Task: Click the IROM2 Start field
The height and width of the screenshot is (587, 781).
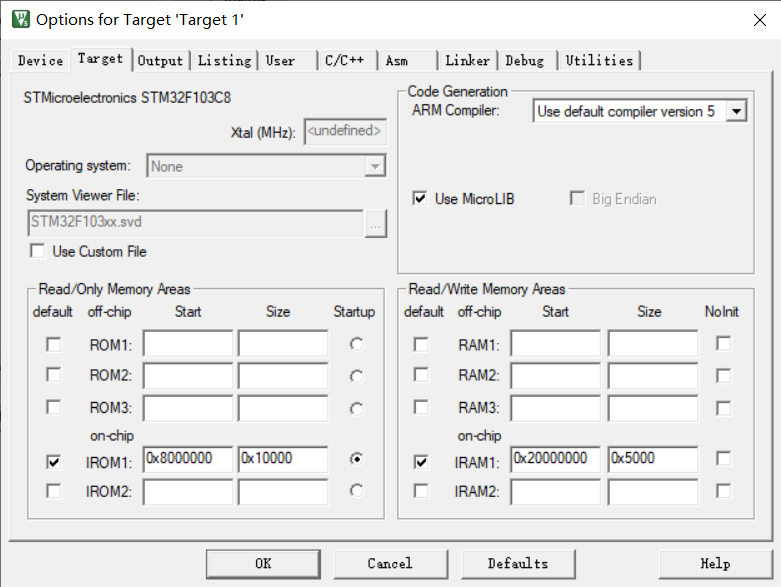Action: pos(187,492)
